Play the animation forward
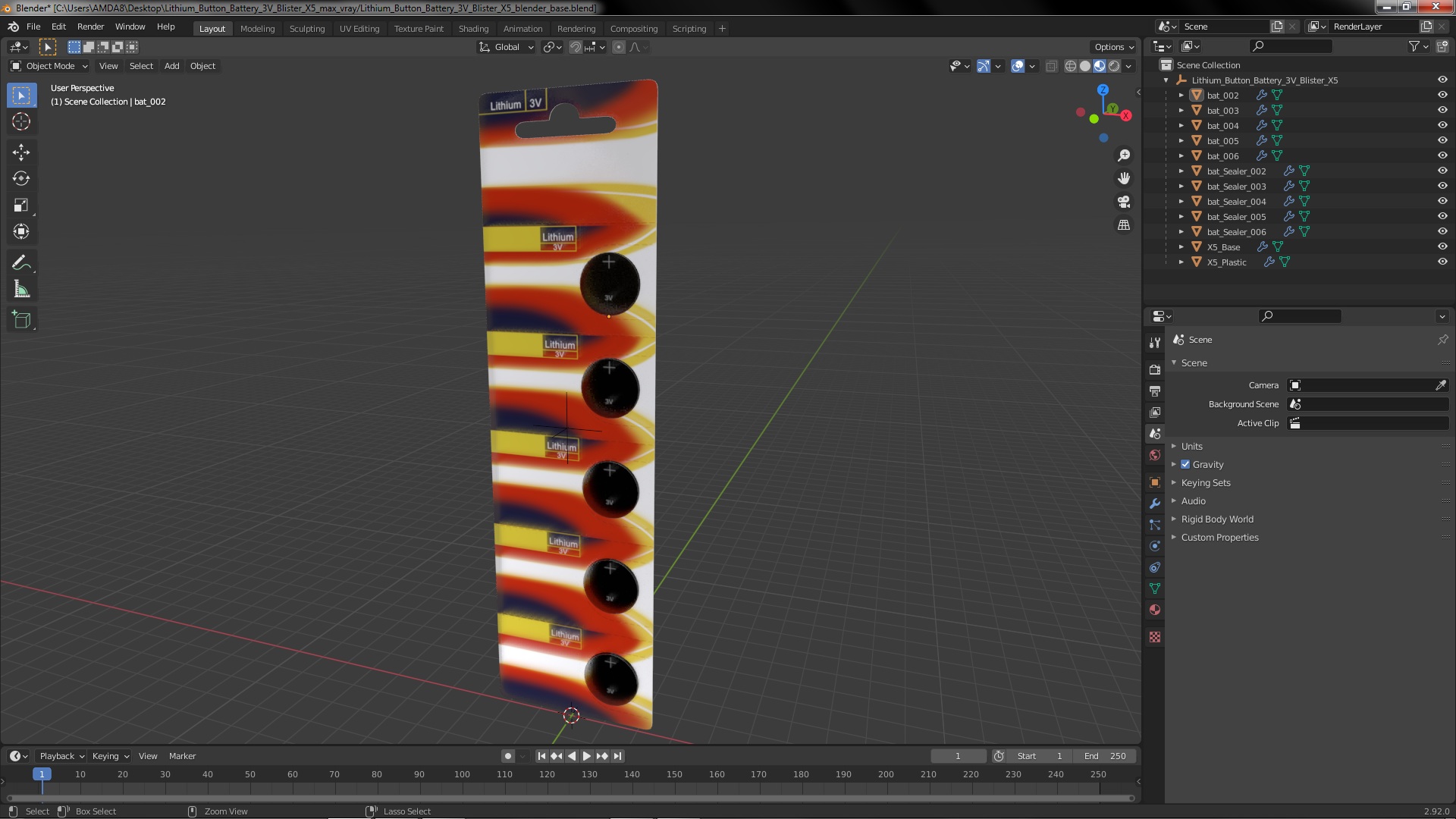 [587, 756]
